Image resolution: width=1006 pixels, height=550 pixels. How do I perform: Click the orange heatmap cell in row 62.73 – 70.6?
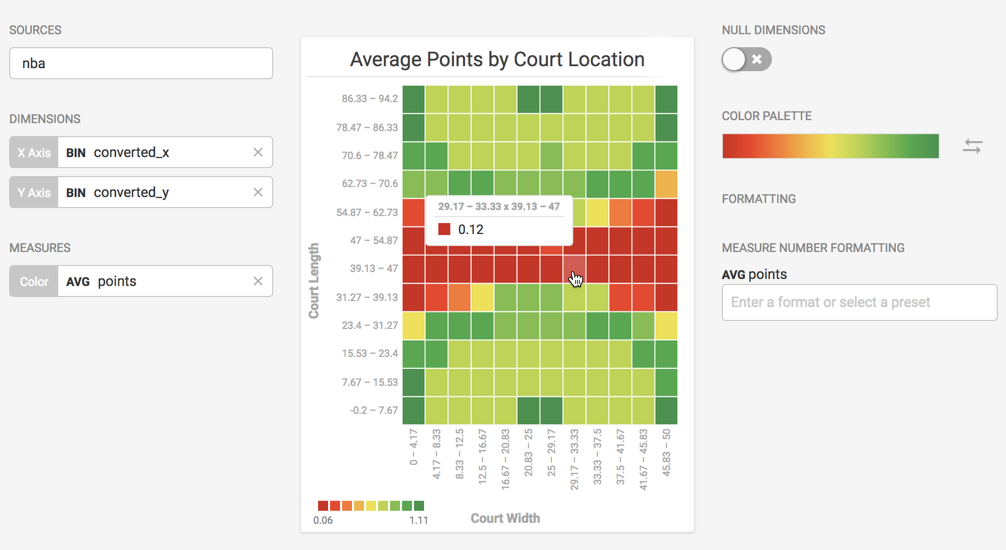point(666,184)
